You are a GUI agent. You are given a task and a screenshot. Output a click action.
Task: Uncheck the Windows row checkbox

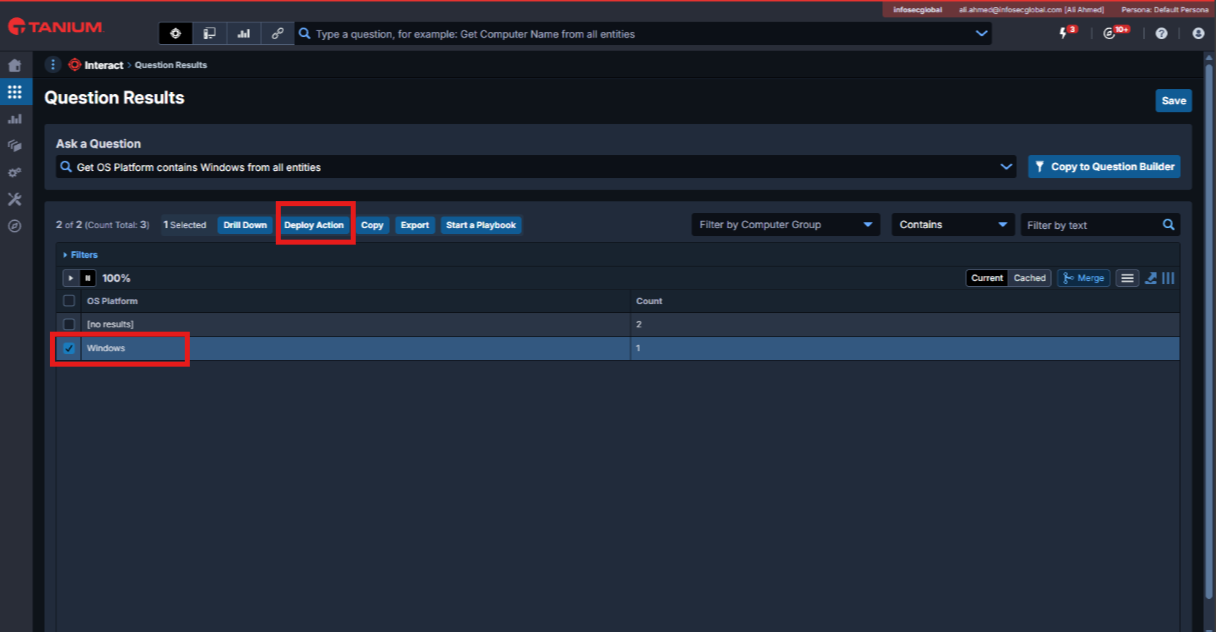[x=69, y=348]
